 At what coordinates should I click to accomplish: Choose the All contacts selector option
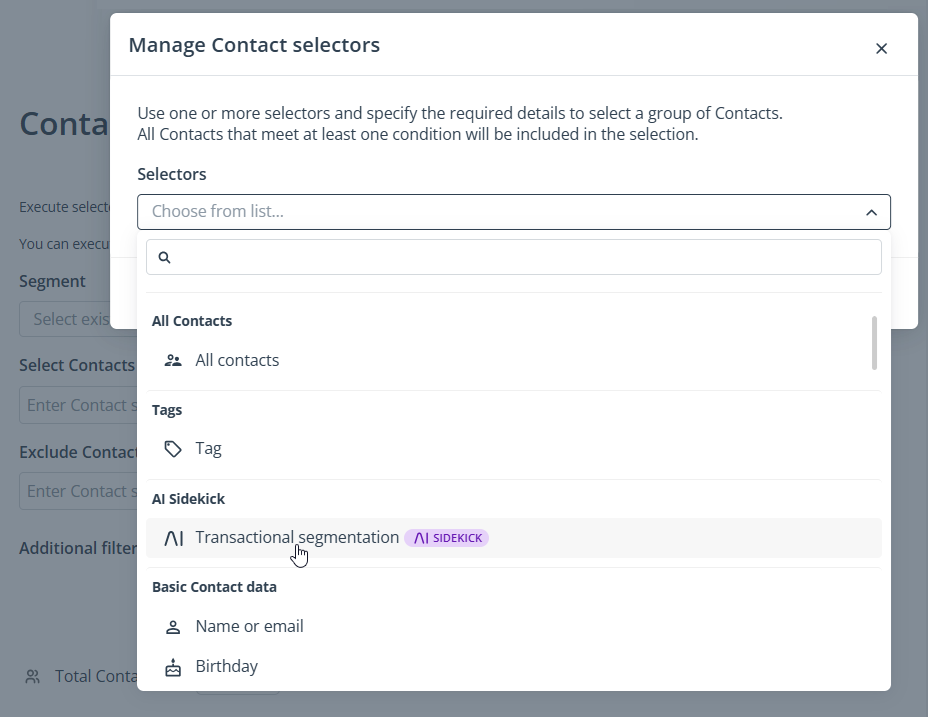click(237, 359)
